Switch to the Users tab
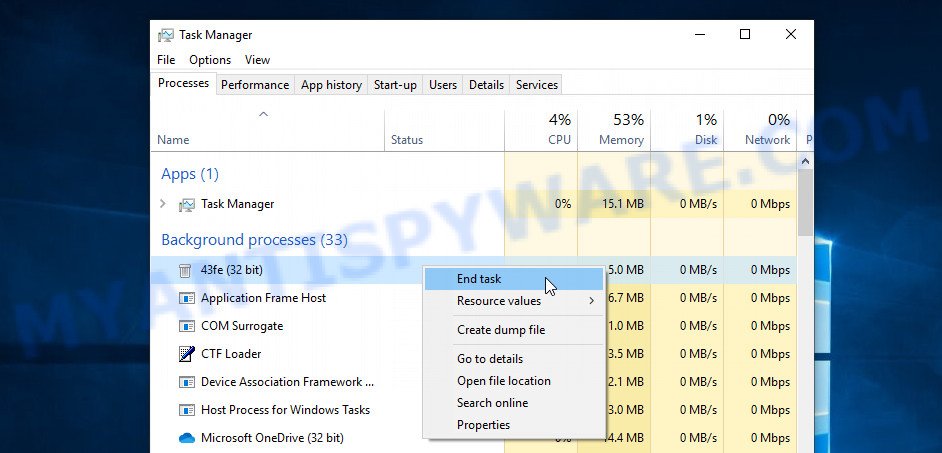The width and height of the screenshot is (942, 453). tap(443, 85)
